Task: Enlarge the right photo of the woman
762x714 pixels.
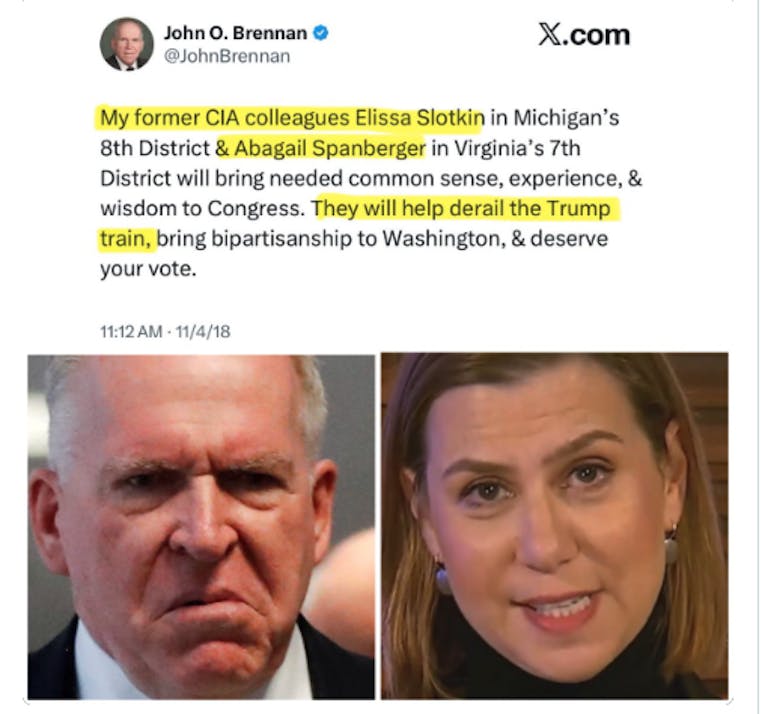Action: click(x=554, y=526)
